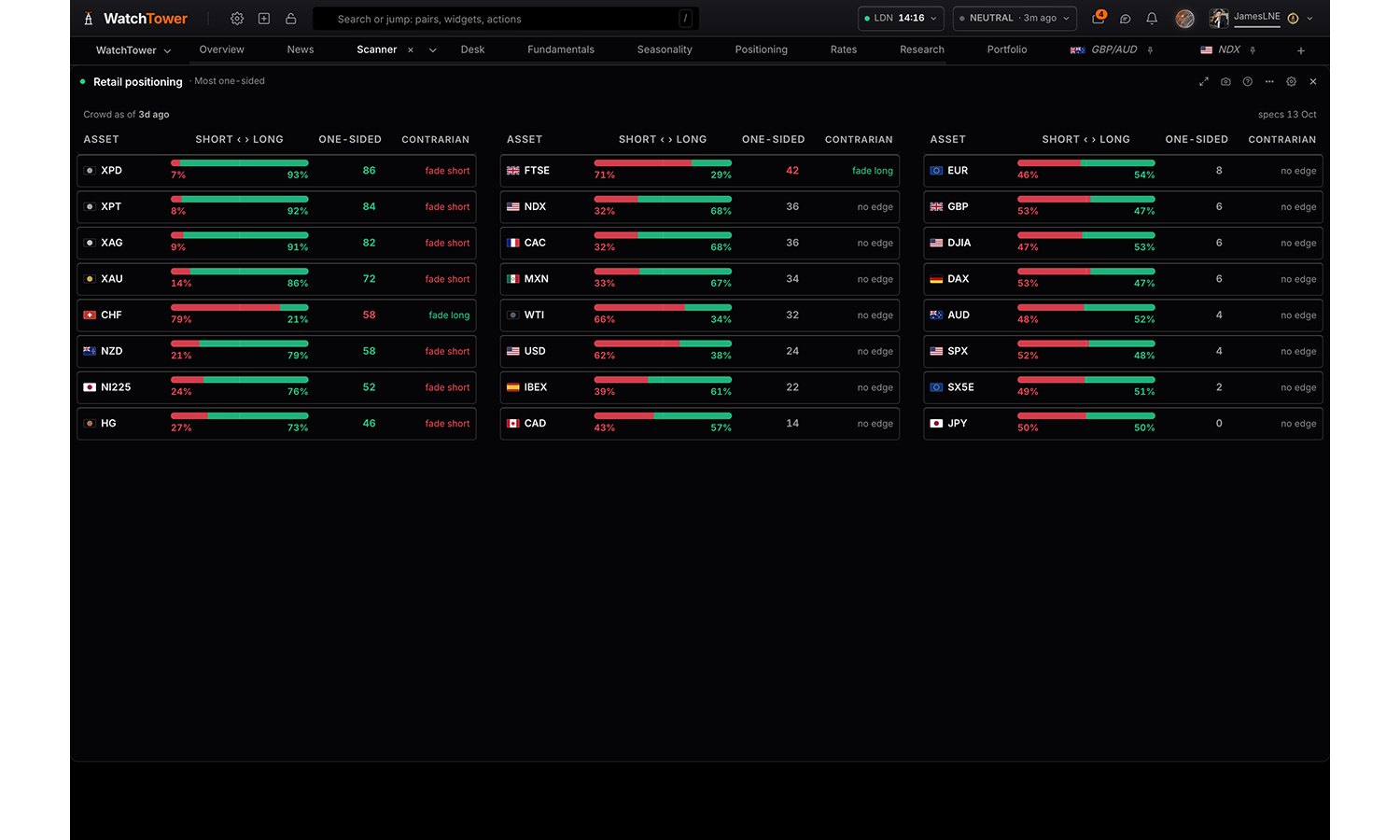
Task: Take a snapshot with the camera icon
Action: (x=1225, y=82)
